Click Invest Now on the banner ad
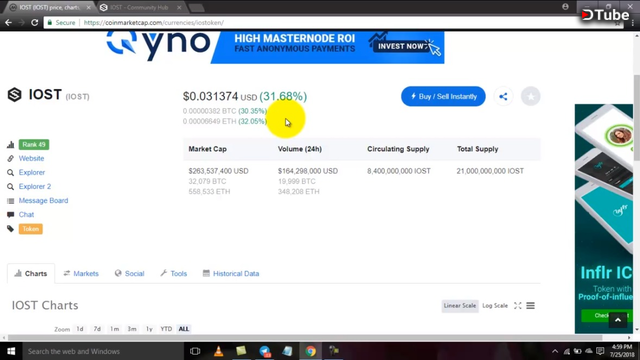 (x=401, y=46)
